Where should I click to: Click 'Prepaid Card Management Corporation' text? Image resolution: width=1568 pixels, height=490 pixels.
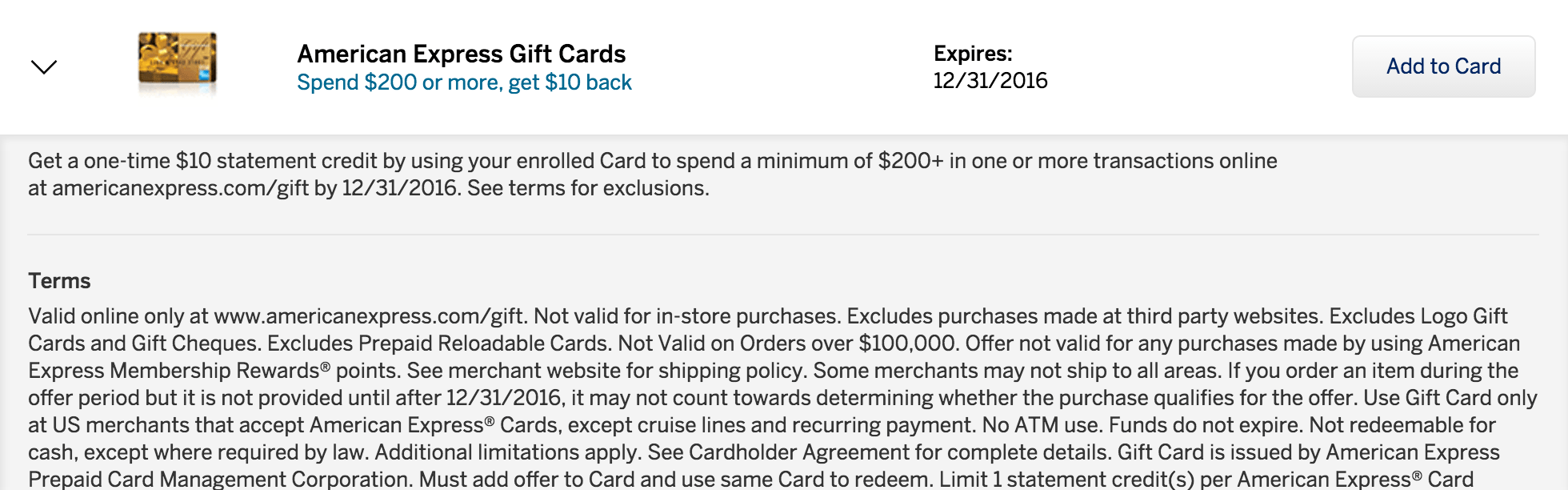click(220, 480)
